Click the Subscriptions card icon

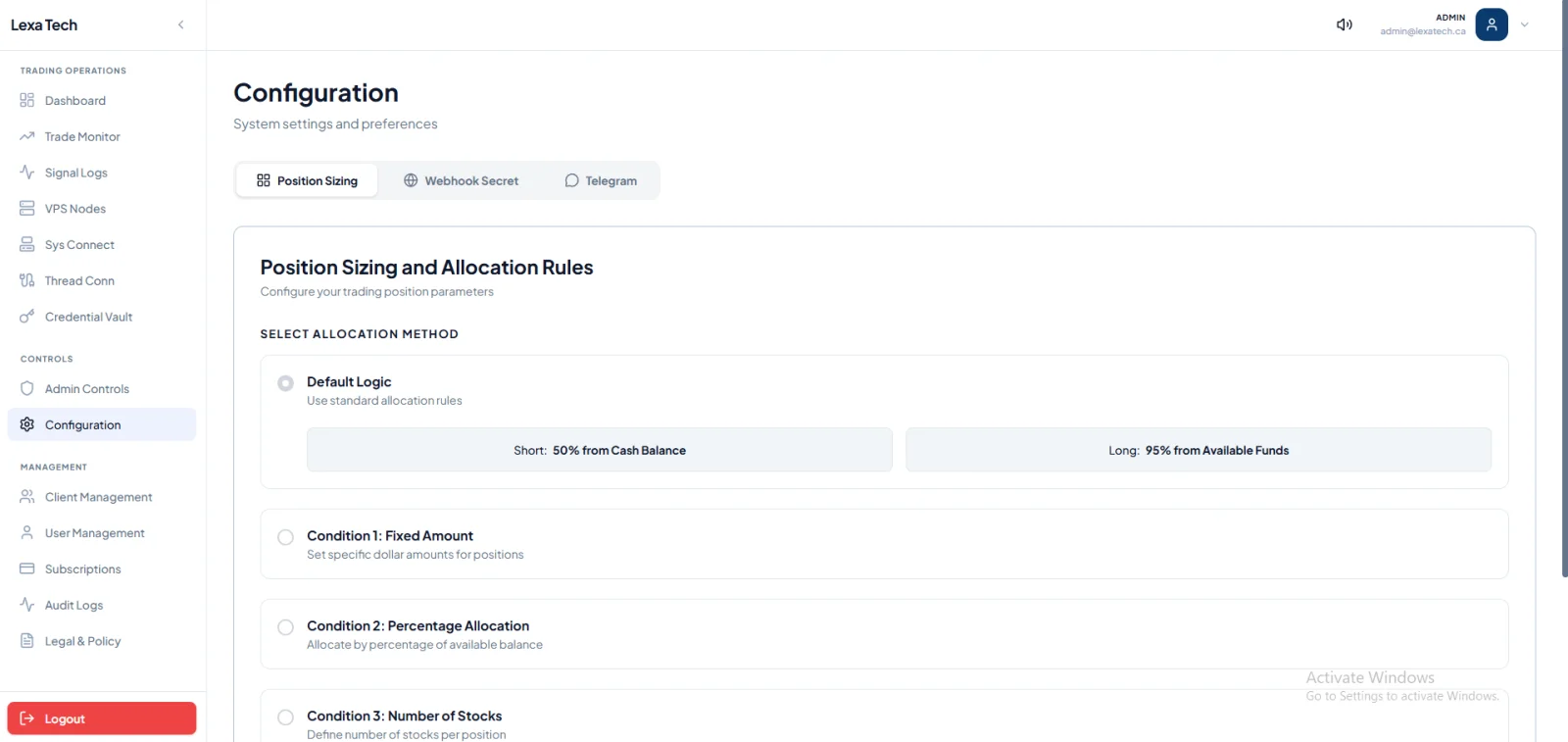click(27, 569)
